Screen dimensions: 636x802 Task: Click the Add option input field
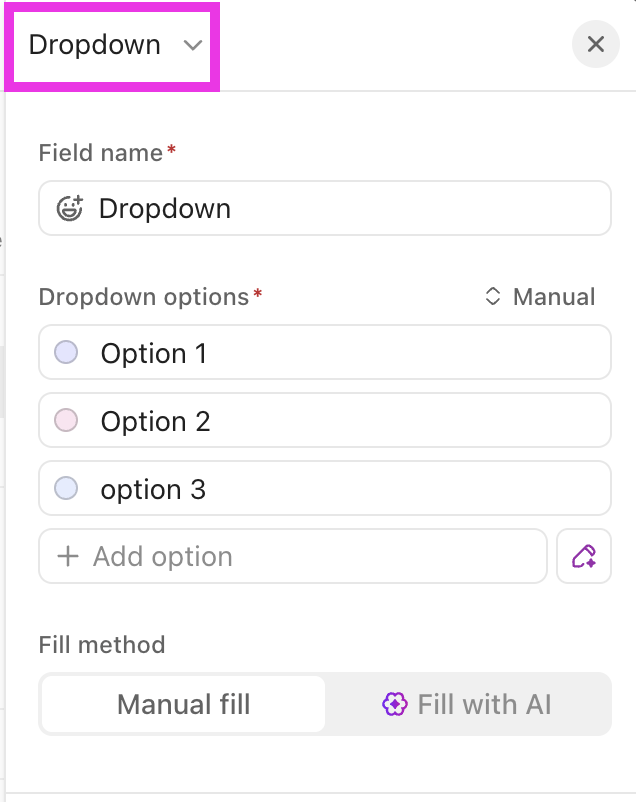pyautogui.click(x=293, y=556)
